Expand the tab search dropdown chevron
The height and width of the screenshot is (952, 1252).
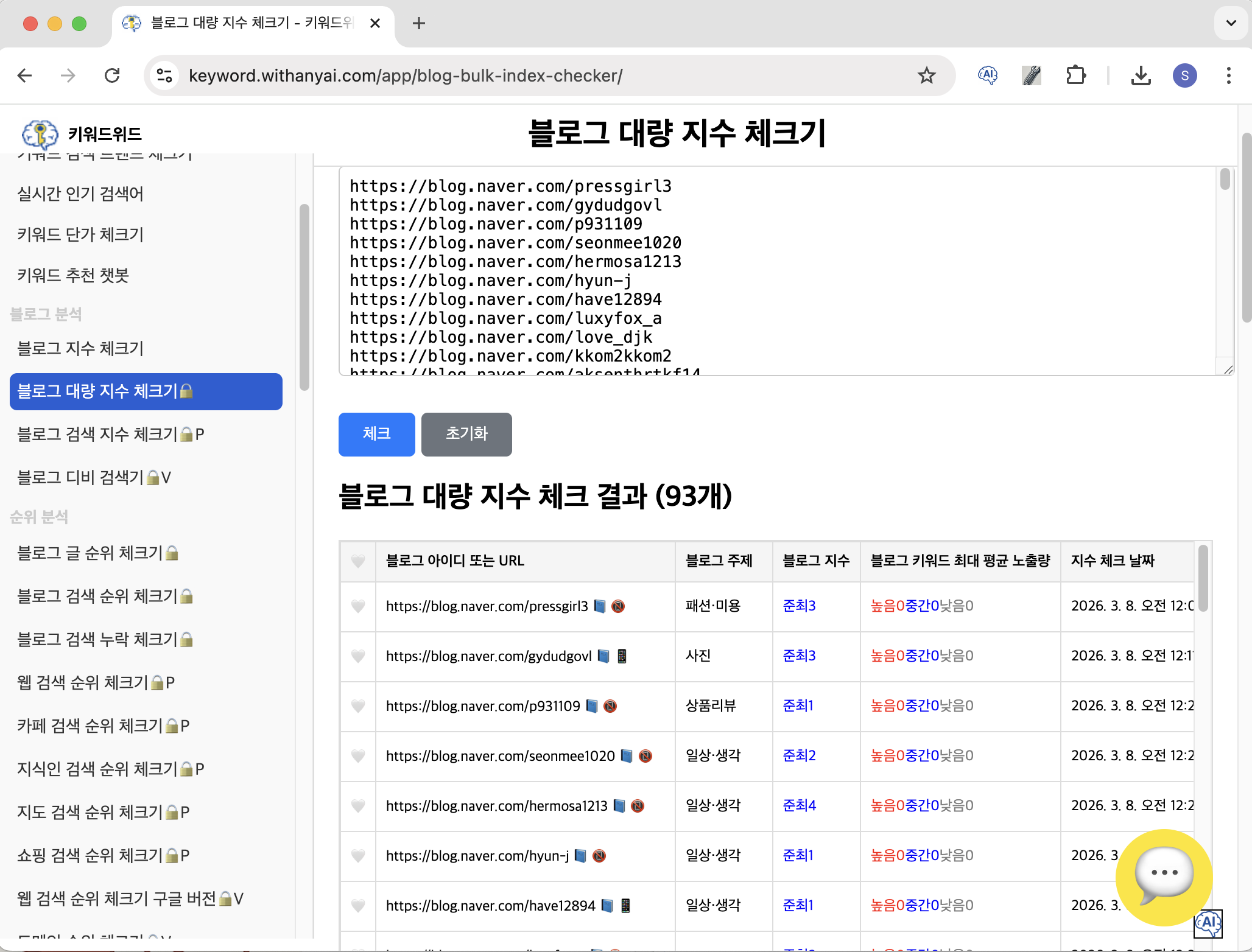pyautogui.click(x=1231, y=23)
